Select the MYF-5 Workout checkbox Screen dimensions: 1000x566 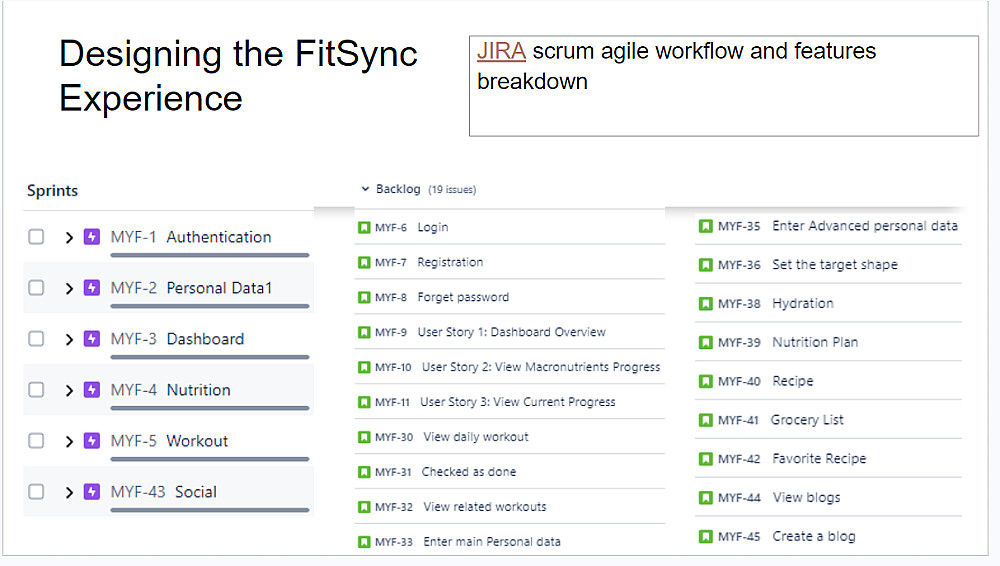(36, 441)
